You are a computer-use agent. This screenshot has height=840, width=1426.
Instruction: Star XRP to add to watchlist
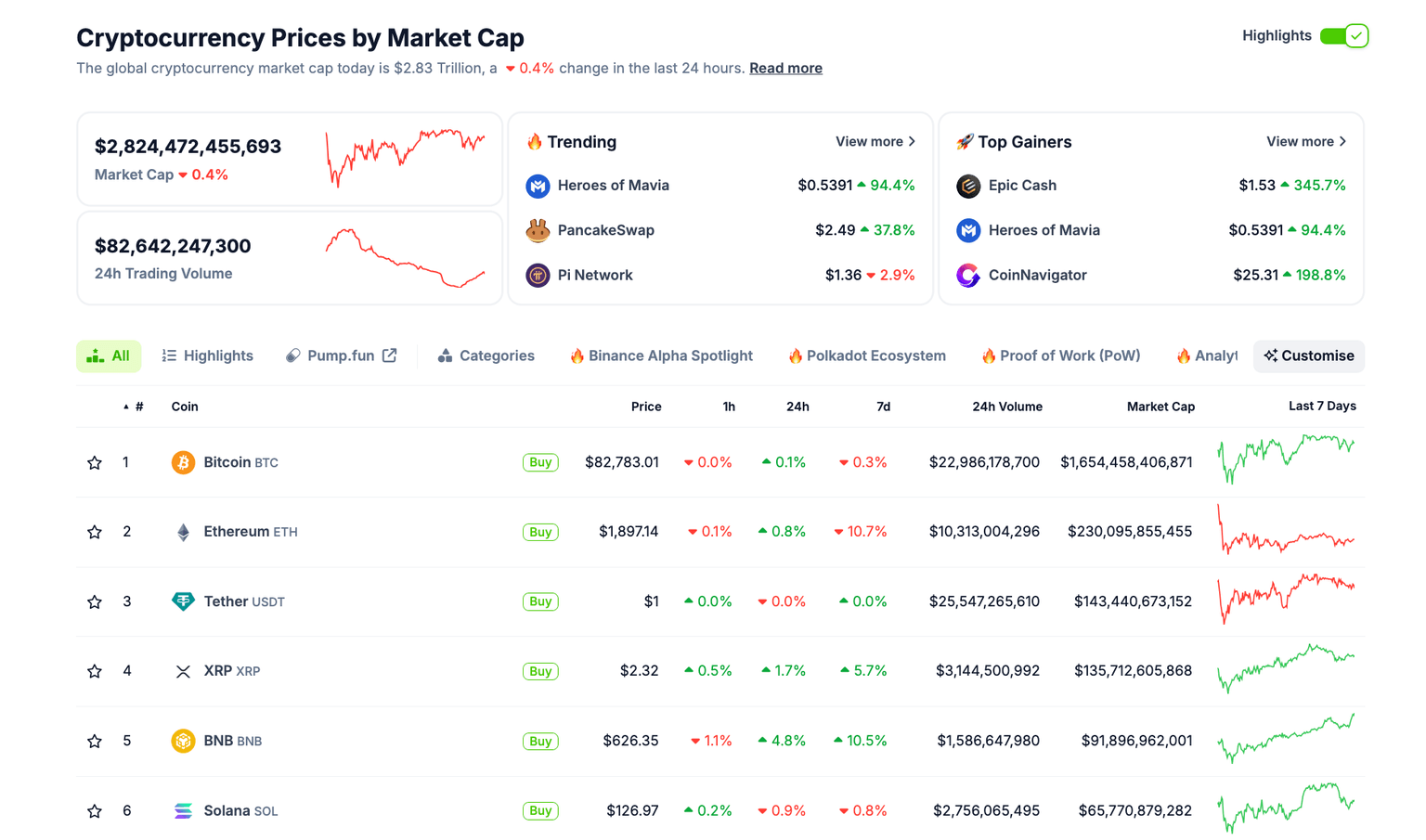click(94, 670)
